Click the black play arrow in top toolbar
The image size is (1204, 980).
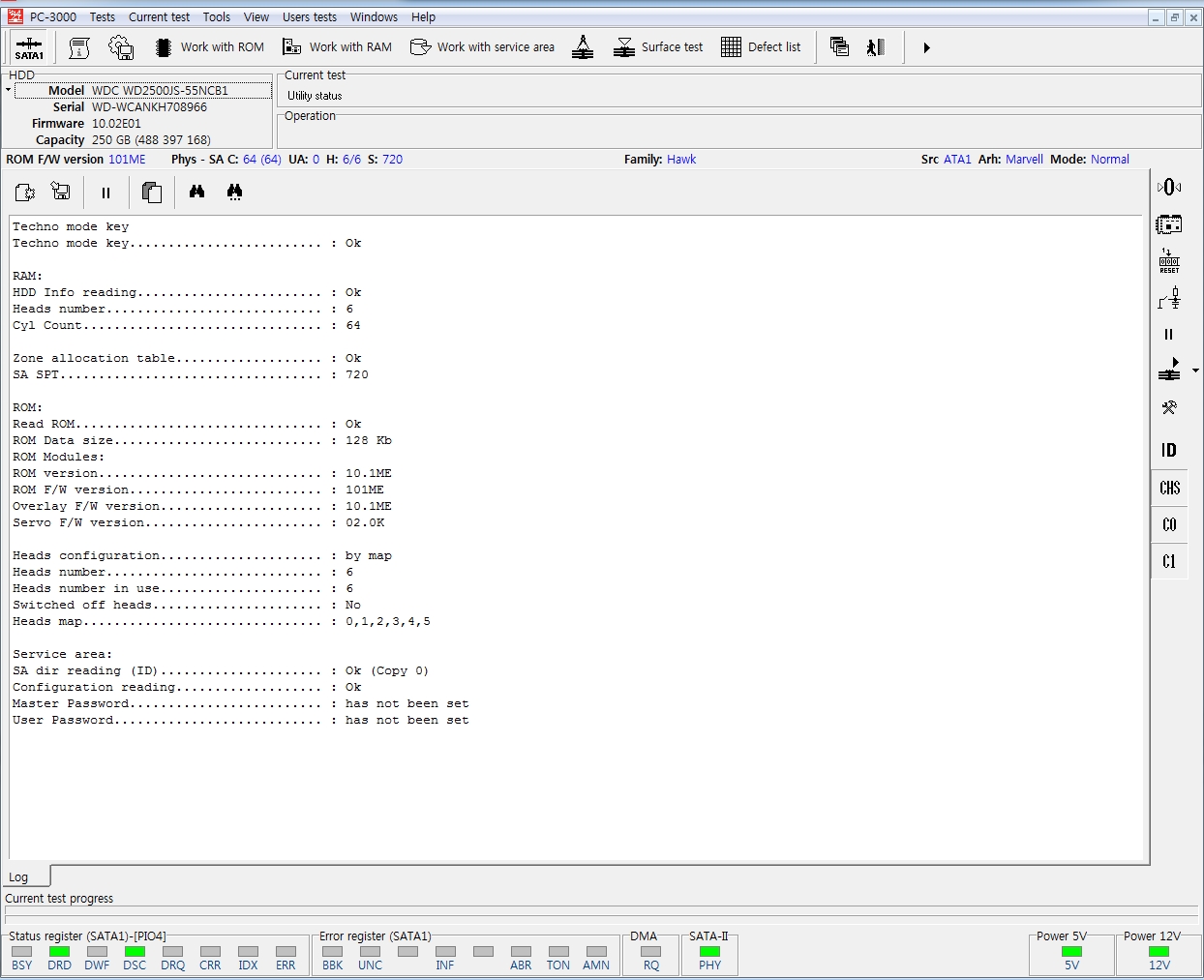[x=926, y=47]
